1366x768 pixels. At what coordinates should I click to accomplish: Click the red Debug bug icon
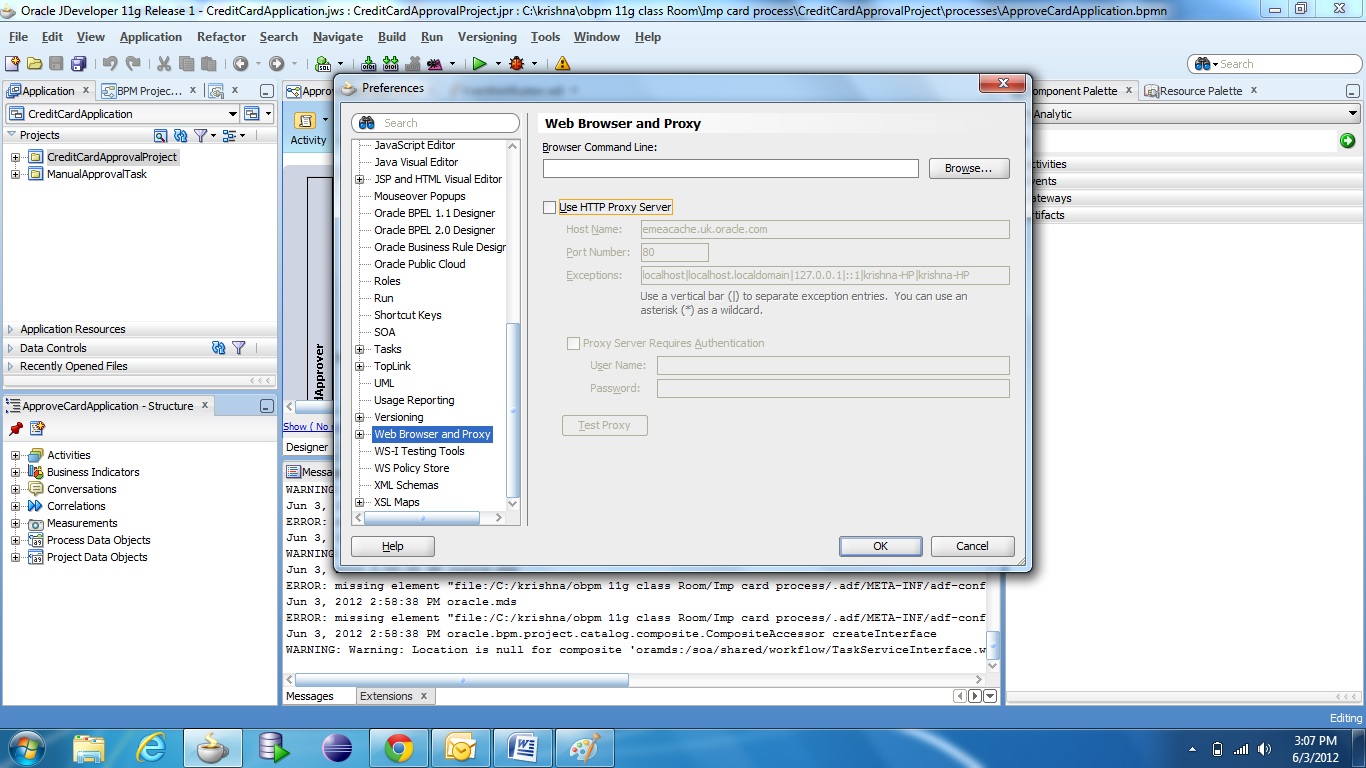point(516,63)
